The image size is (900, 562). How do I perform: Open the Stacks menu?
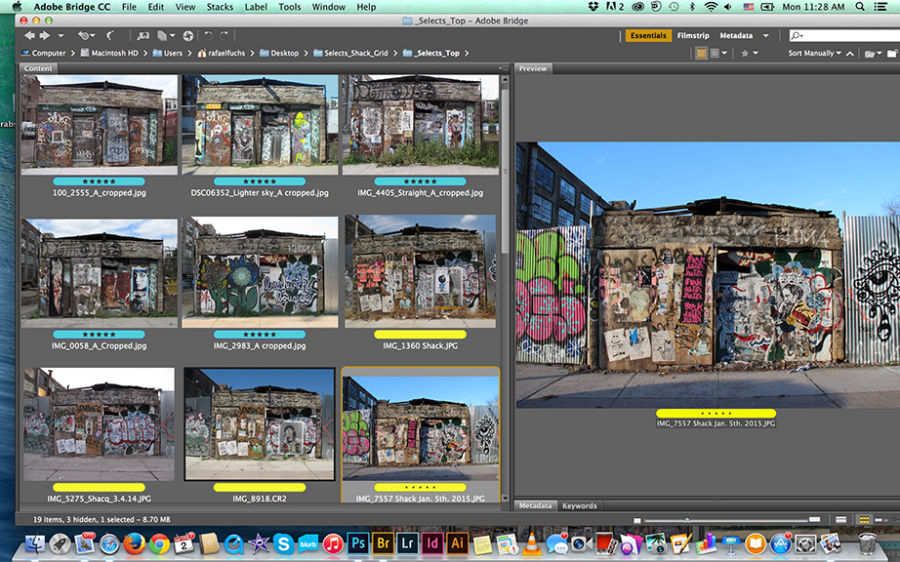point(219,7)
